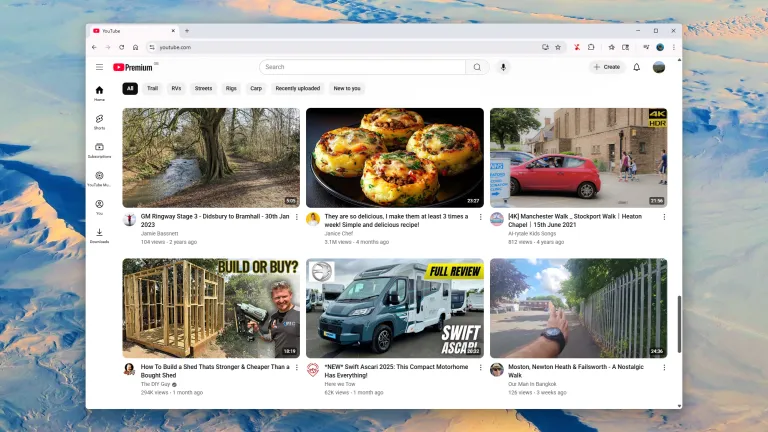This screenshot has height=432, width=768.
Task: Select the 'Trail' filter chip
Action: pos(152,88)
